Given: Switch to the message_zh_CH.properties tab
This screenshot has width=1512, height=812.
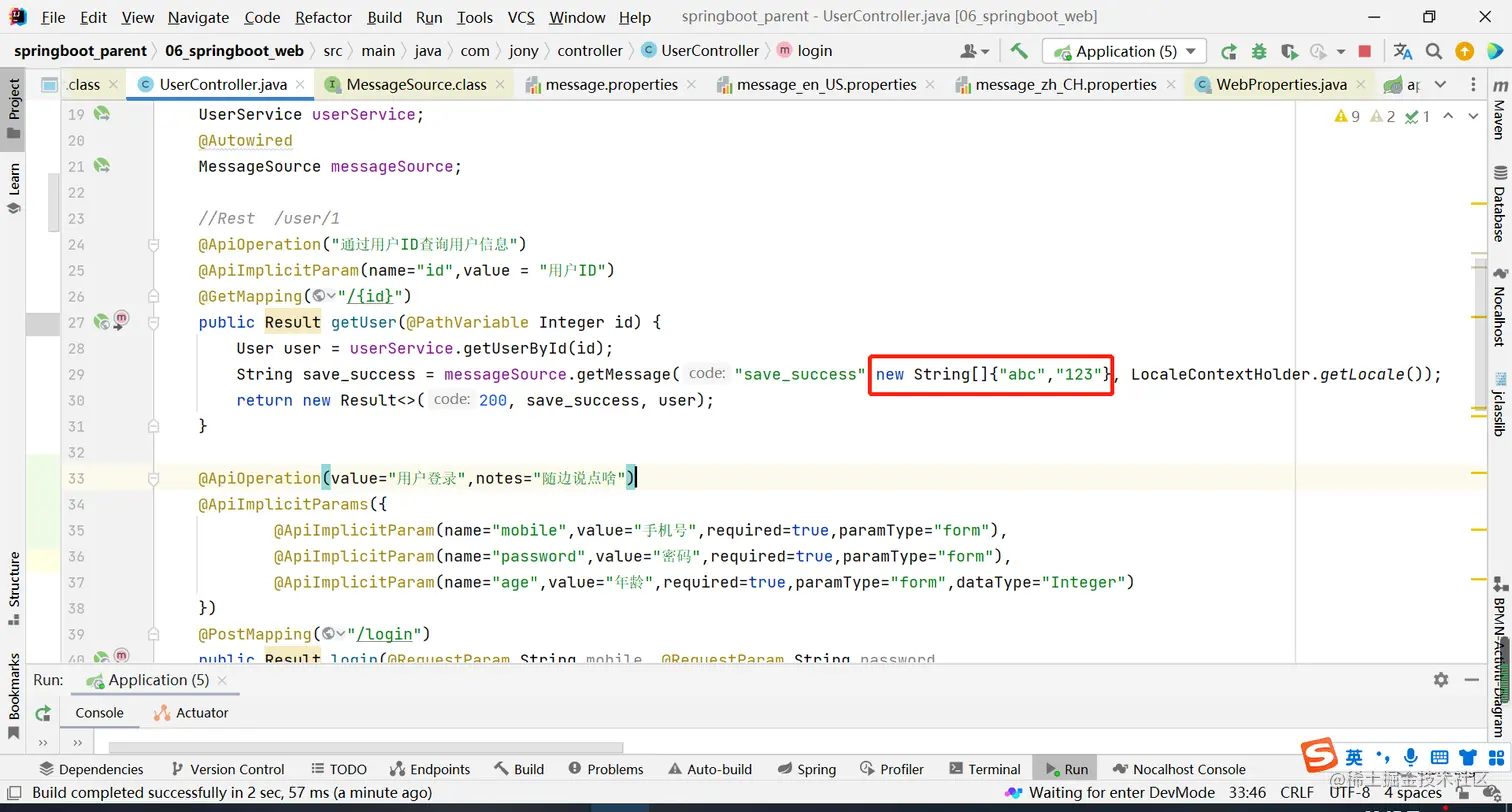Looking at the screenshot, I should [1065, 85].
